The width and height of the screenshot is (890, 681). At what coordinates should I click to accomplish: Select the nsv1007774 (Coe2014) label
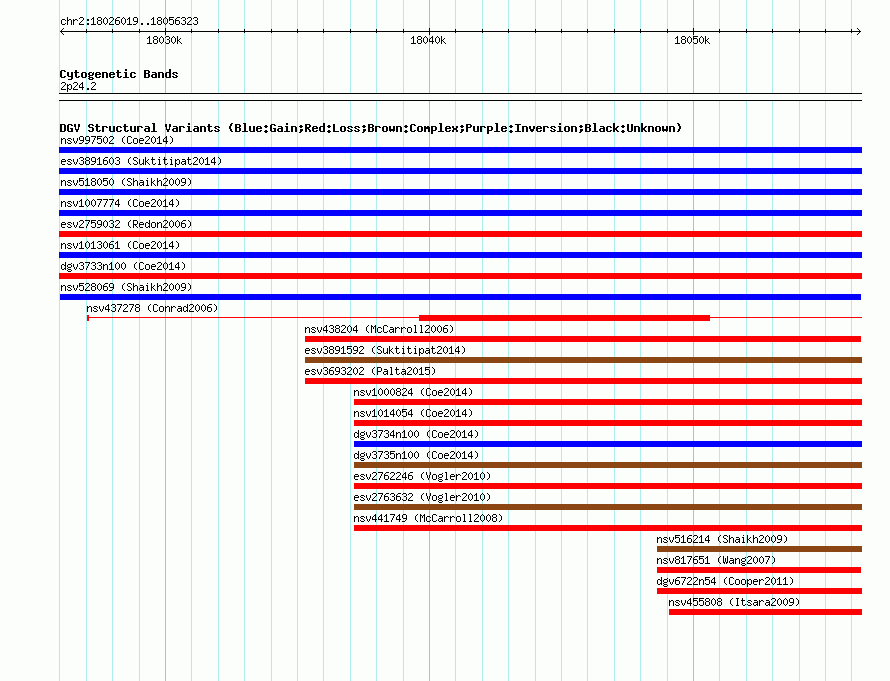pyautogui.click(x=120, y=203)
